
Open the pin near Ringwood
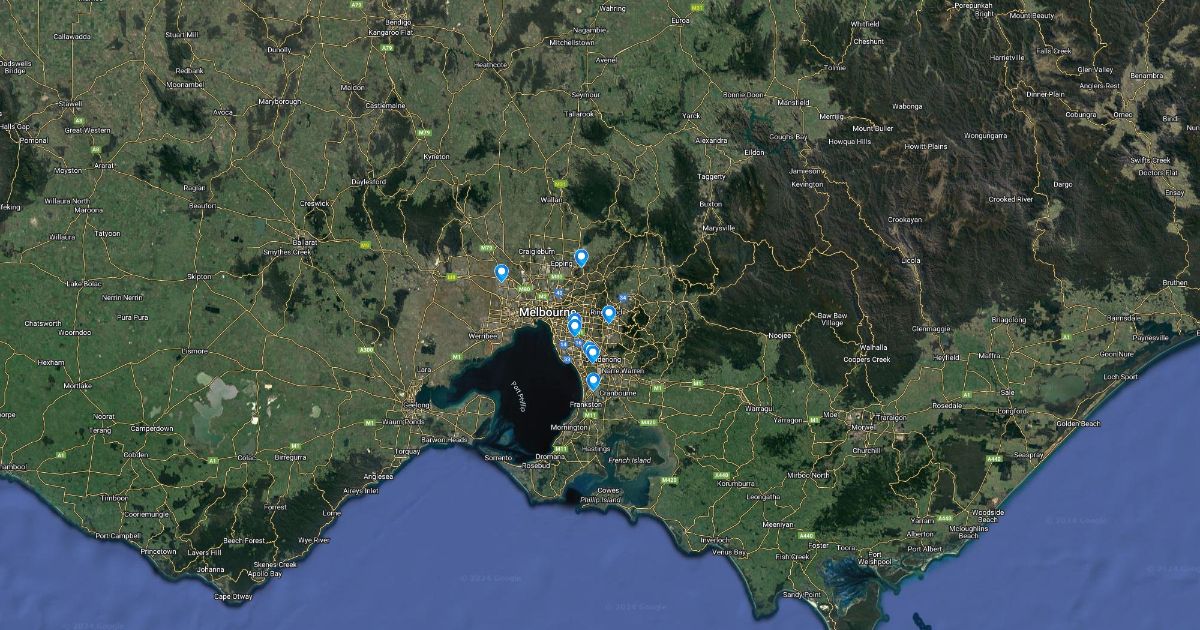point(608,314)
